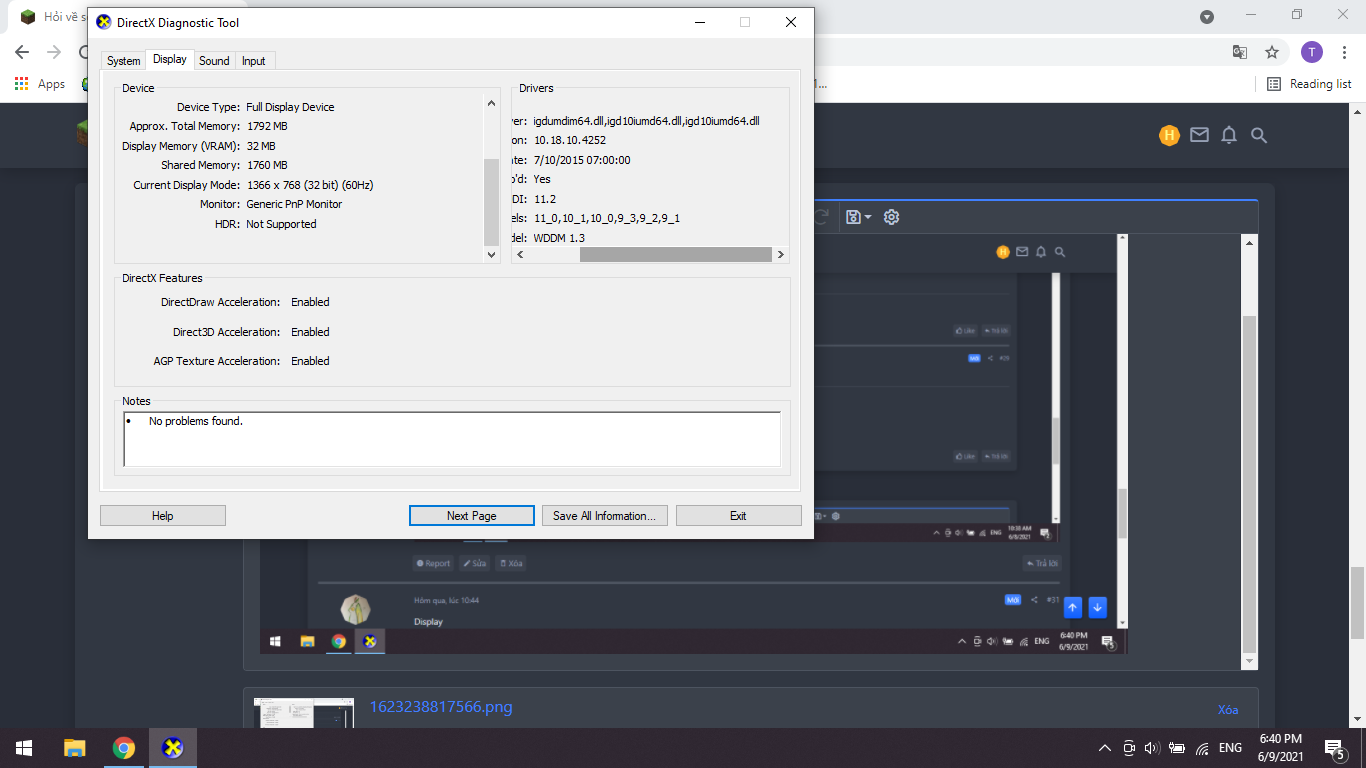
Task: Click the 'WDDM 1.3' driver model value
Action: pos(559,238)
